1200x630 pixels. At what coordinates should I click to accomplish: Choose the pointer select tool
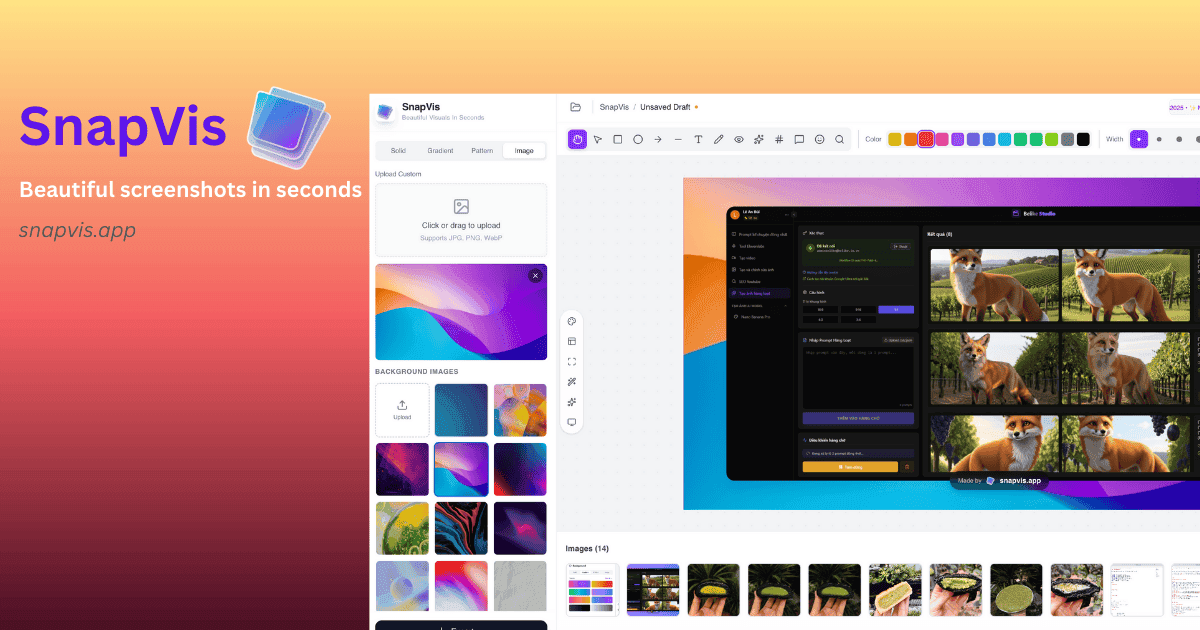coord(597,139)
